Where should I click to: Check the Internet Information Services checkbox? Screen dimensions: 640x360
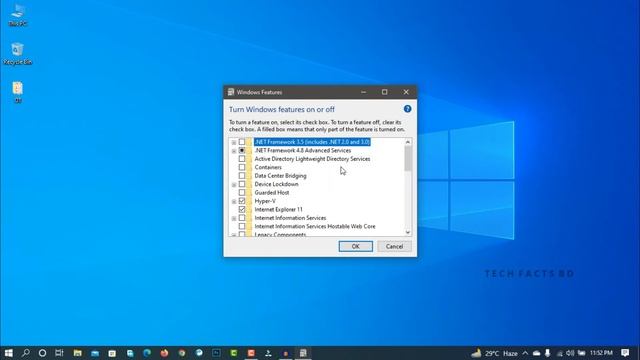point(242,218)
